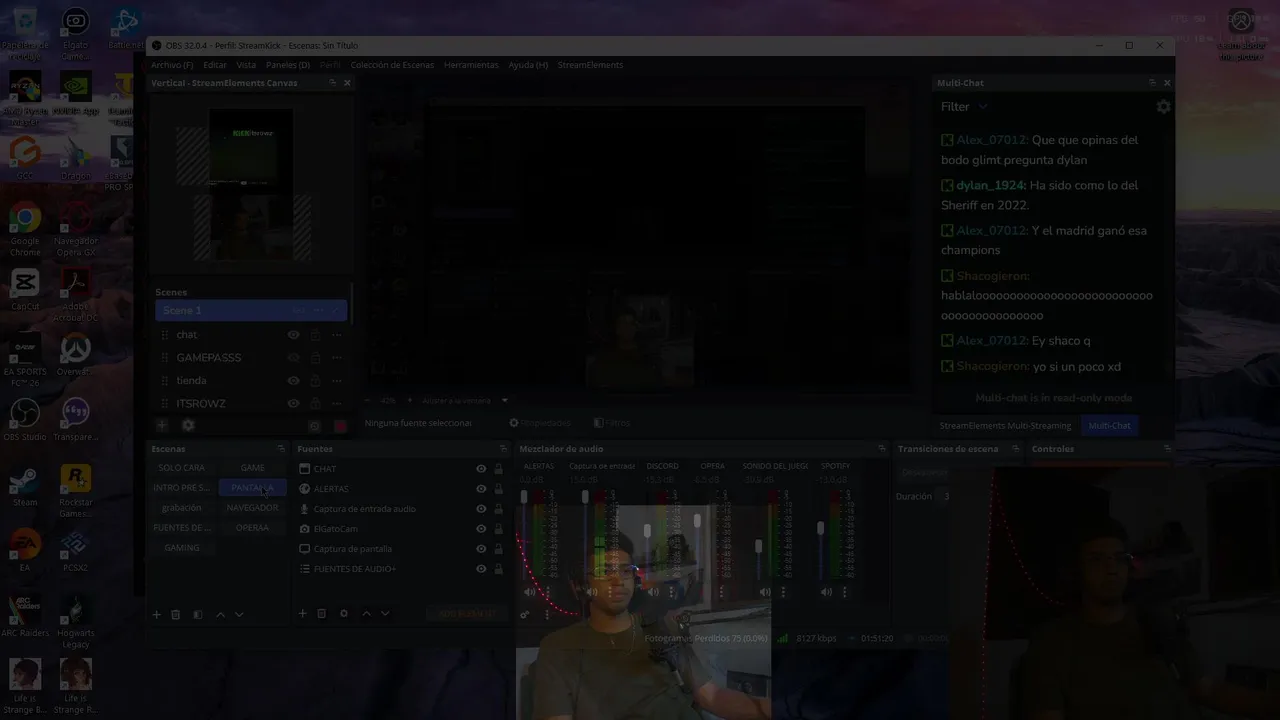Adjust the ALERTAS volume fader

pyautogui.click(x=523, y=498)
